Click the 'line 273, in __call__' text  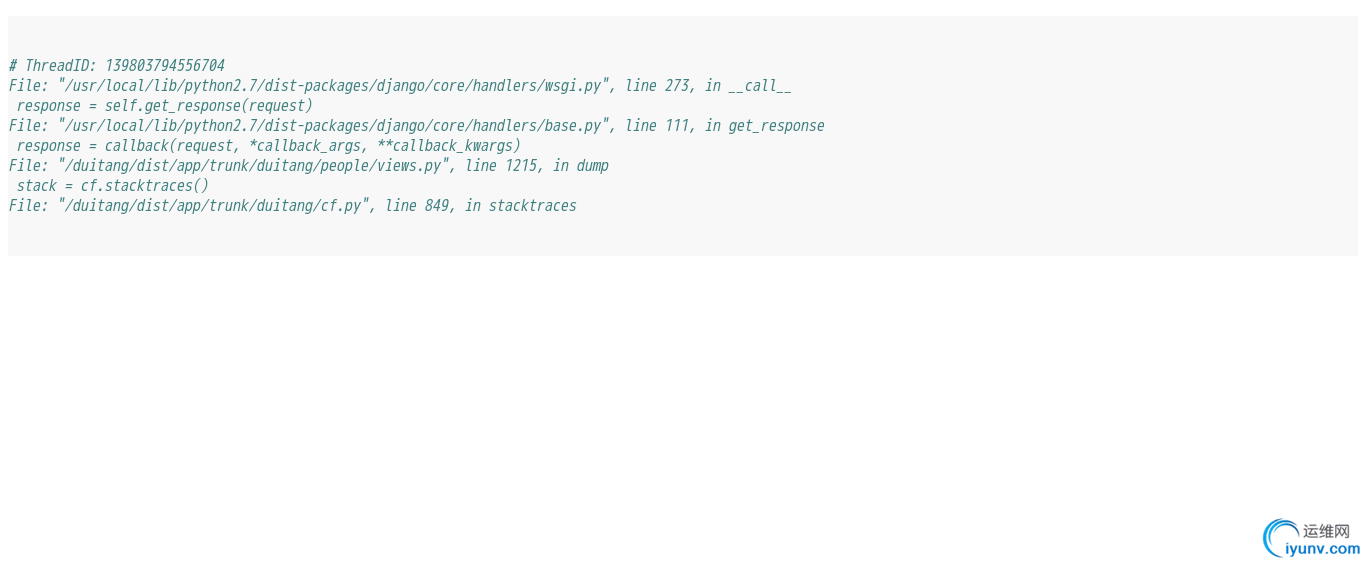[x=708, y=86]
